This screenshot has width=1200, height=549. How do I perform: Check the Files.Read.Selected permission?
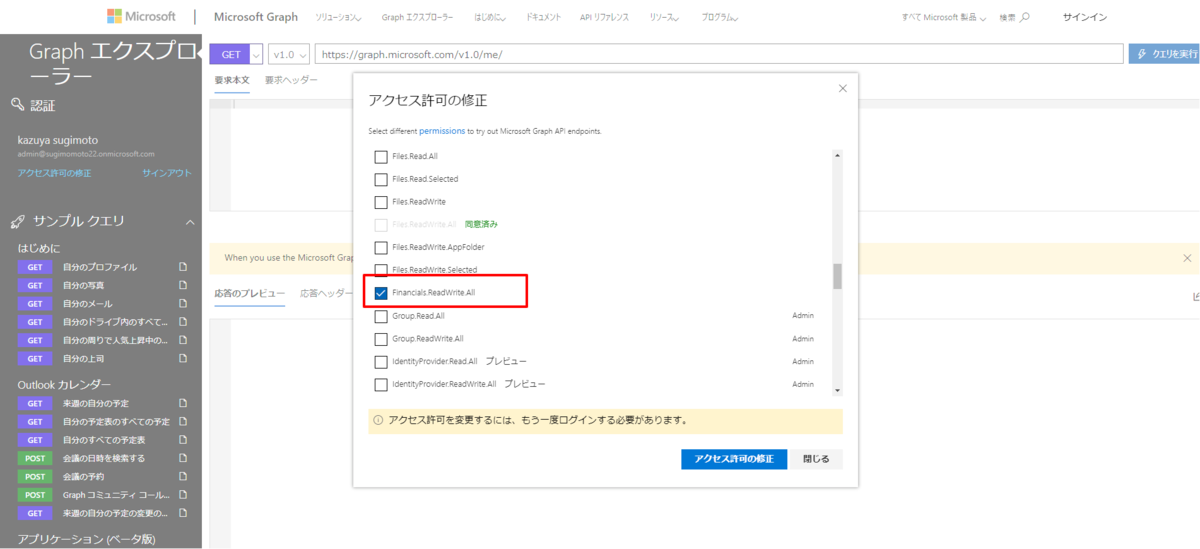[x=380, y=179]
